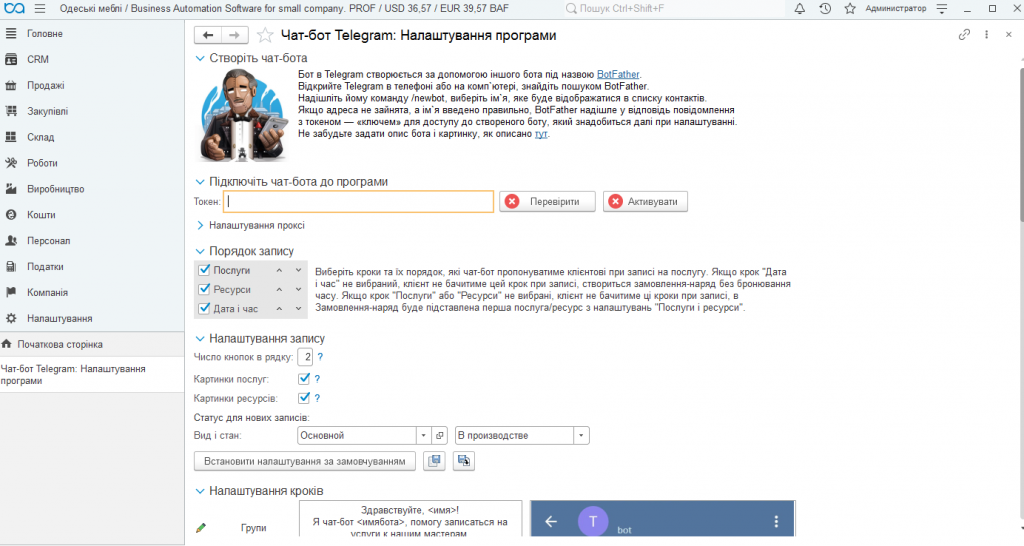Click help mark for Картинки послуг
This screenshot has height=546, width=1024.
tap(317, 379)
